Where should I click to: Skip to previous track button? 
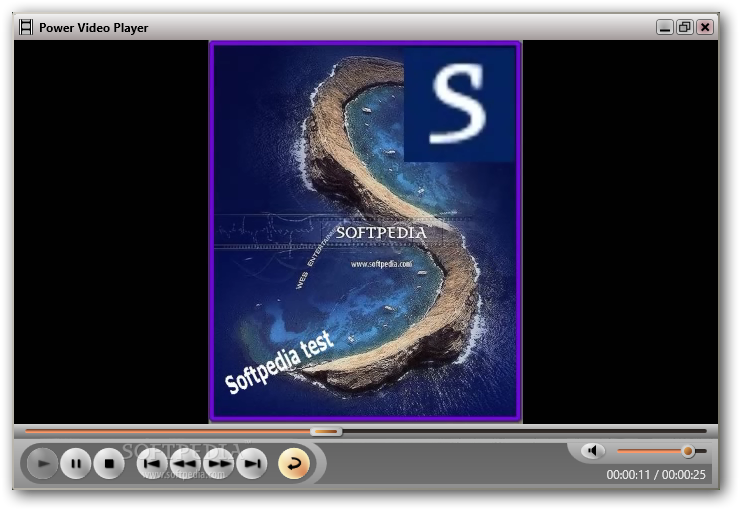152,463
